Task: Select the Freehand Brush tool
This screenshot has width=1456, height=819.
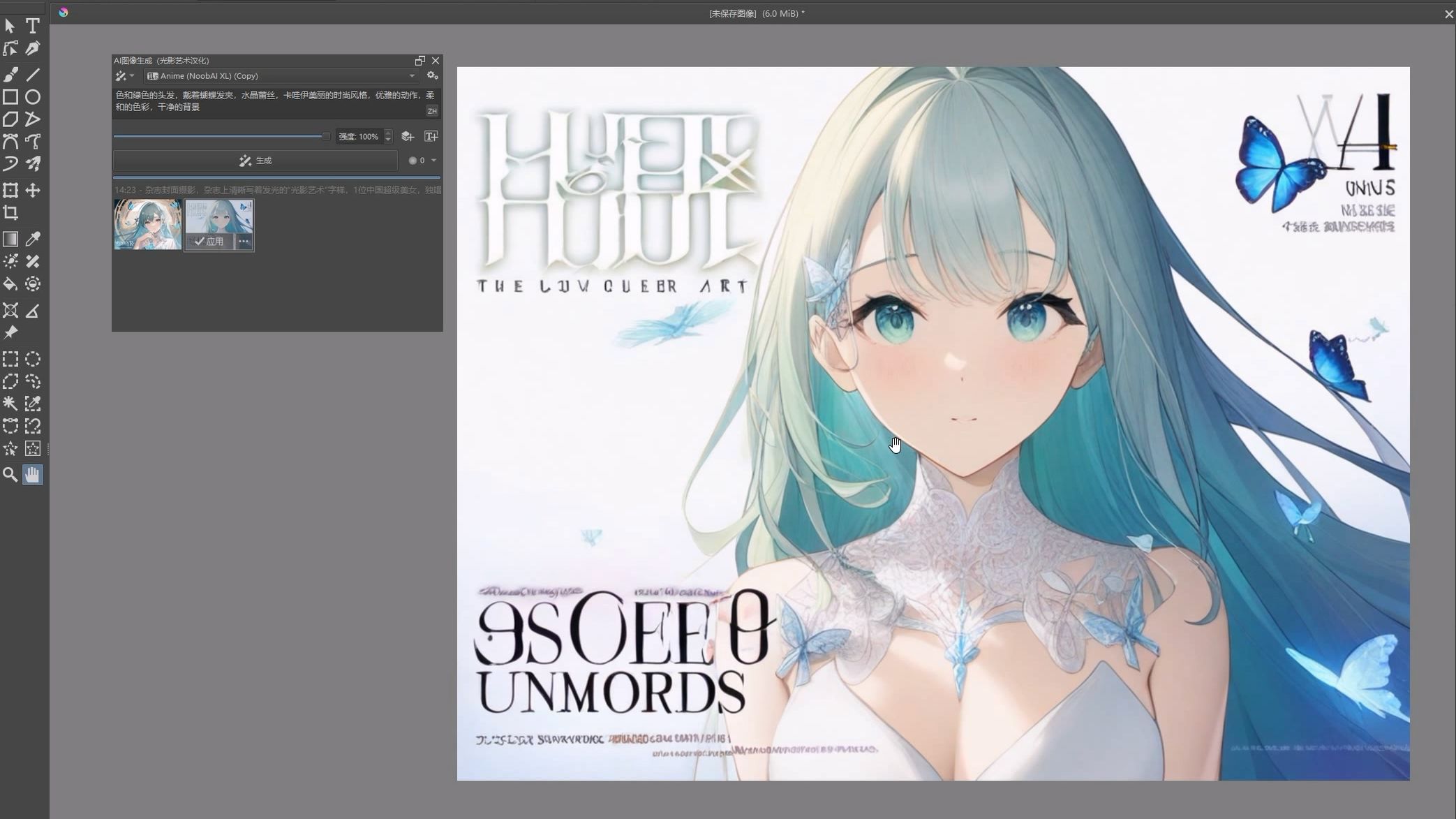Action: click(x=10, y=74)
